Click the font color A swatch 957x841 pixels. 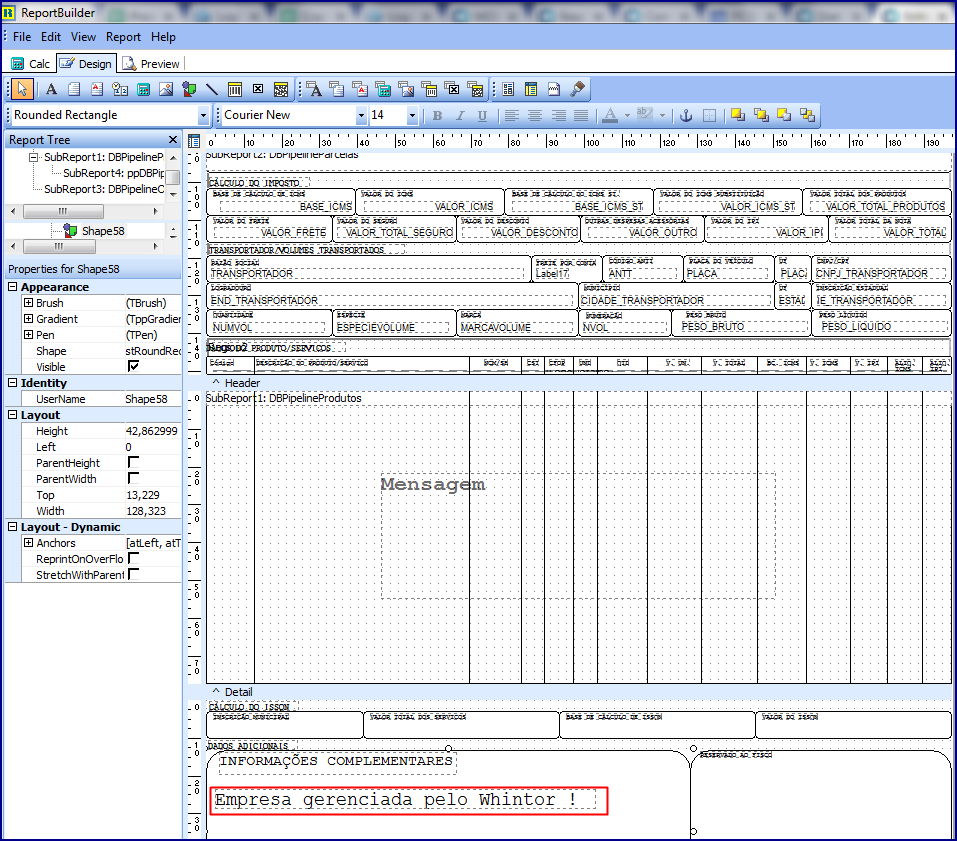click(610, 115)
